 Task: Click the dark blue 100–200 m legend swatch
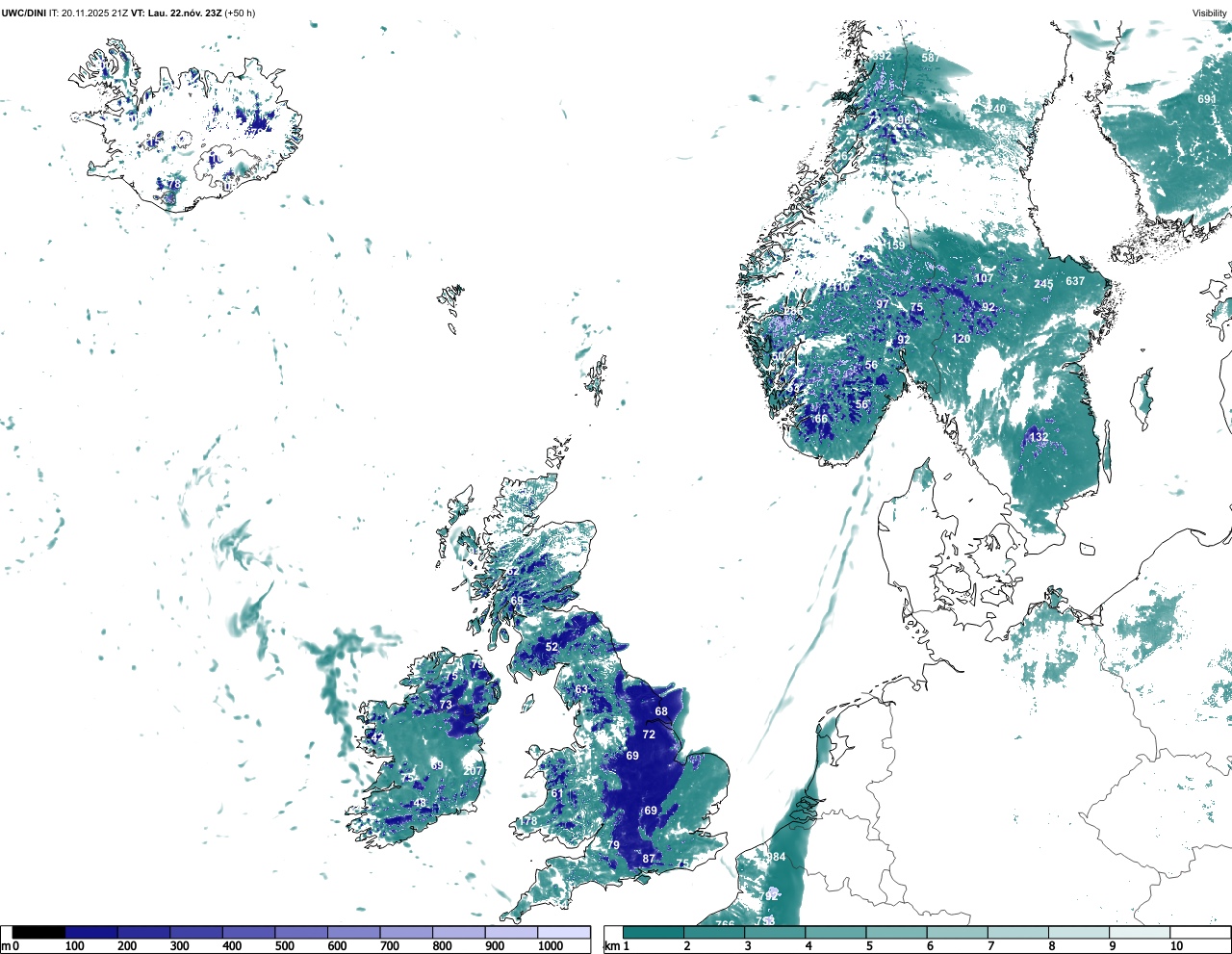pos(91,933)
